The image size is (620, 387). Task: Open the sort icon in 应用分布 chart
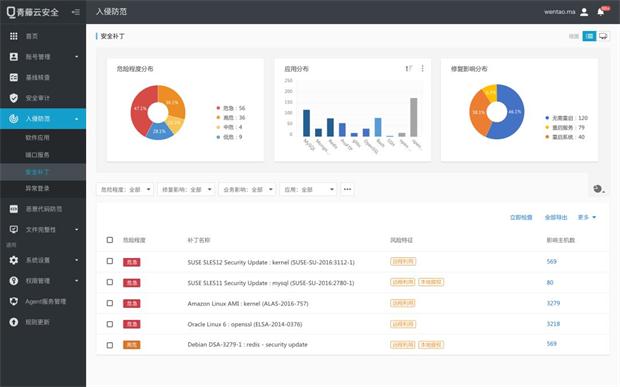pos(408,68)
